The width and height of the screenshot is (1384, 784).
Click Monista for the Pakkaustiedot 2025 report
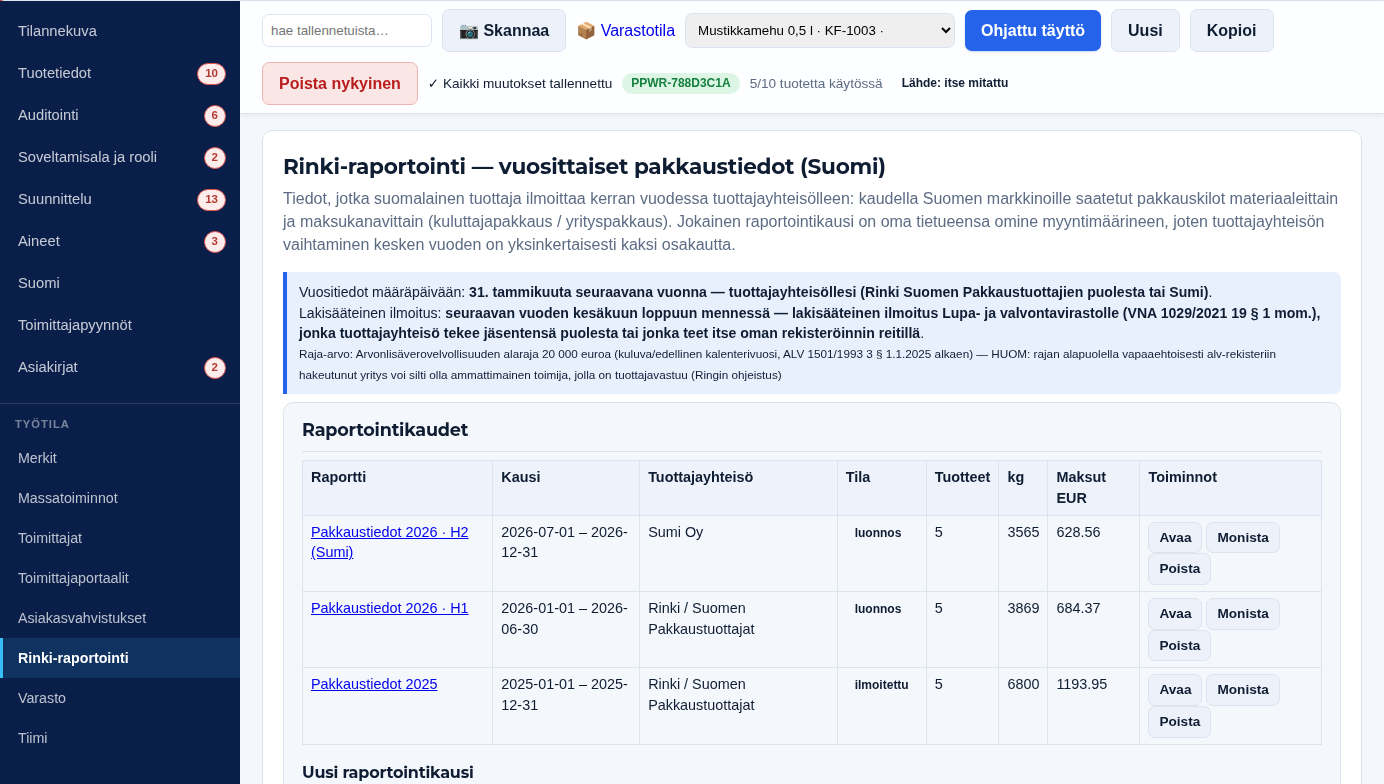(1243, 689)
